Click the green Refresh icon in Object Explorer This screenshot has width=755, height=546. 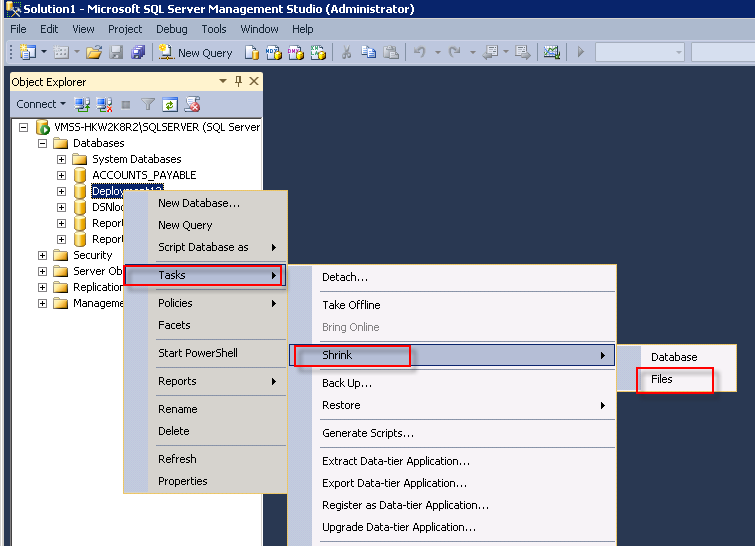170,104
